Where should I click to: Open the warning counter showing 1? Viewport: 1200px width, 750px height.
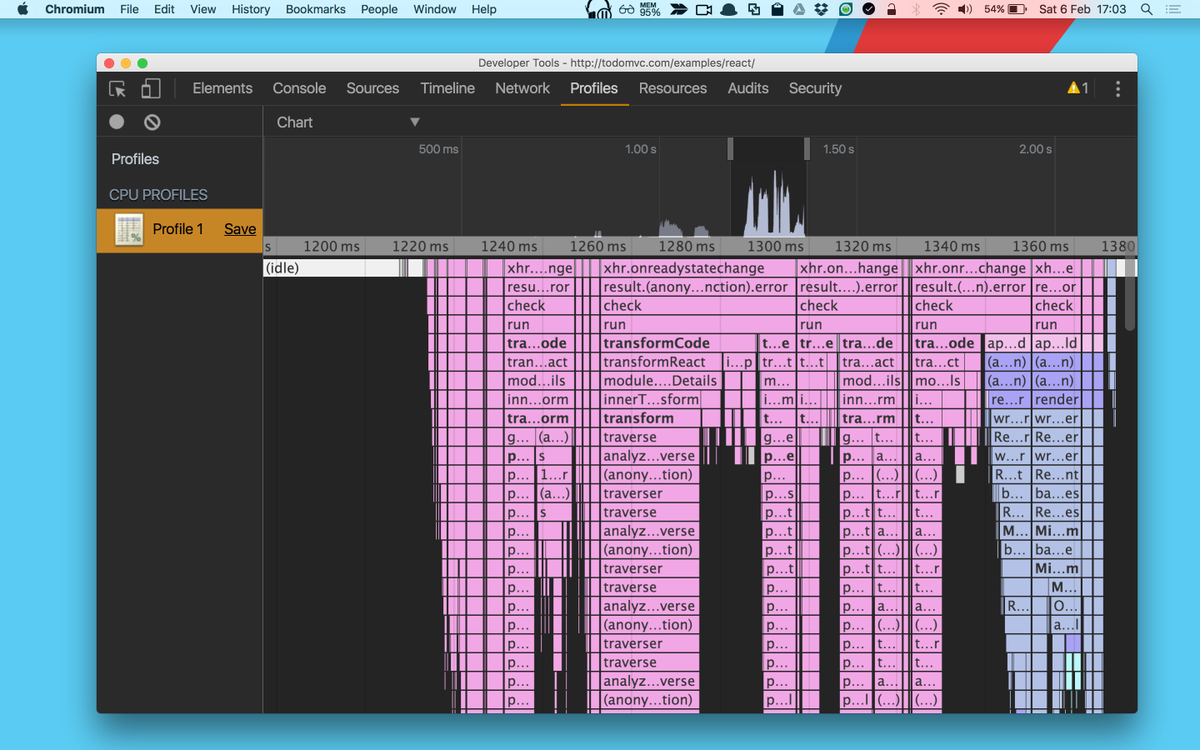pos(1079,88)
